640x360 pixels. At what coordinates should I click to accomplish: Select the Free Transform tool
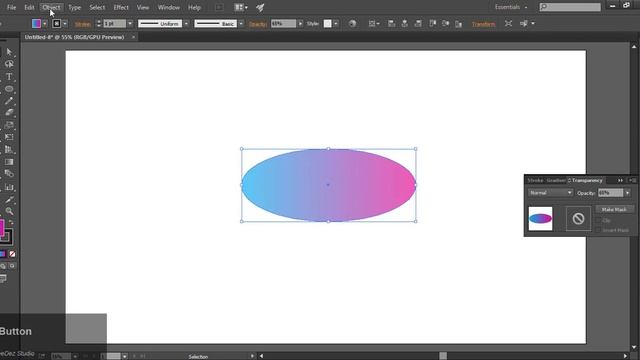9,137
